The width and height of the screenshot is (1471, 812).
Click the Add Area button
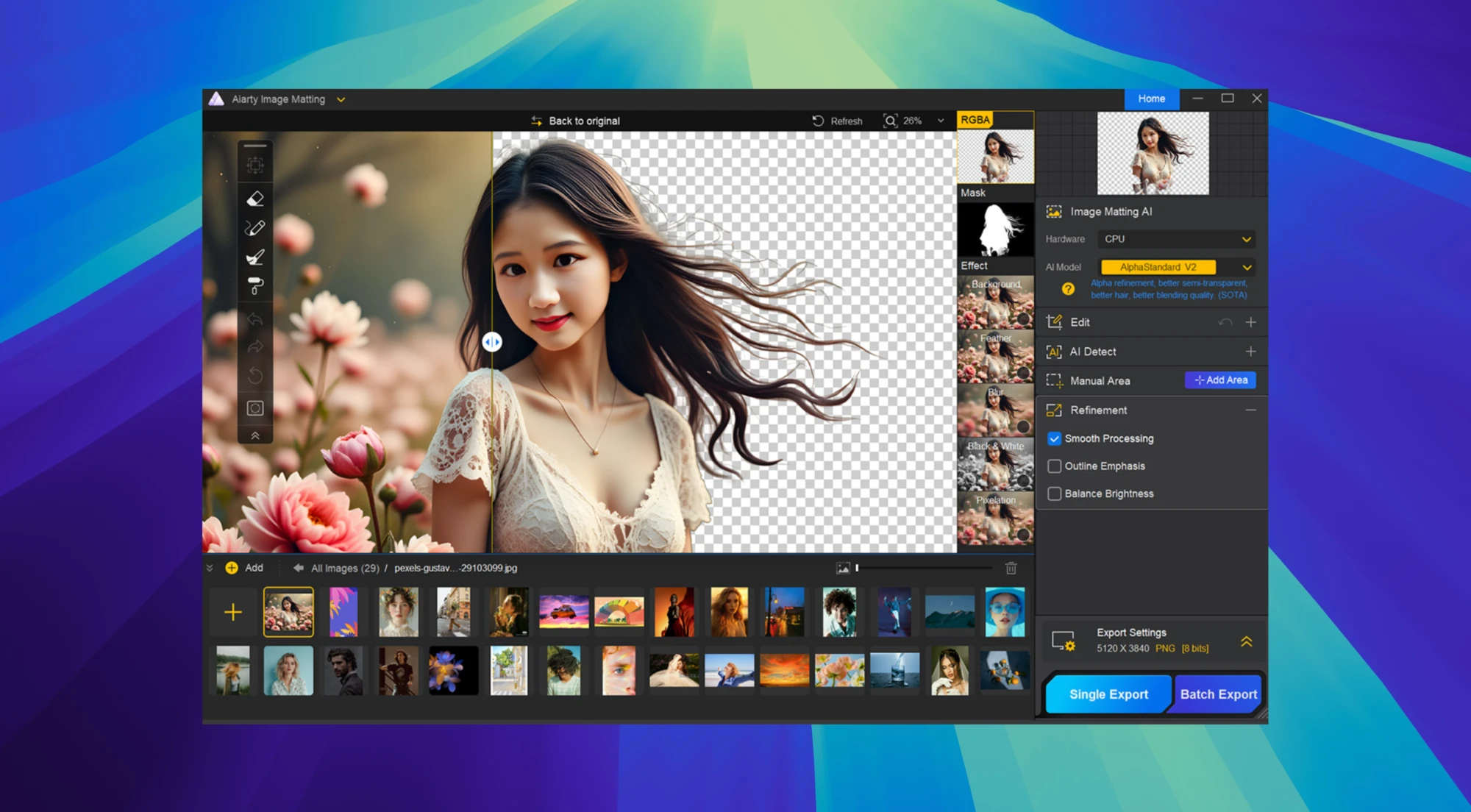click(x=1220, y=380)
